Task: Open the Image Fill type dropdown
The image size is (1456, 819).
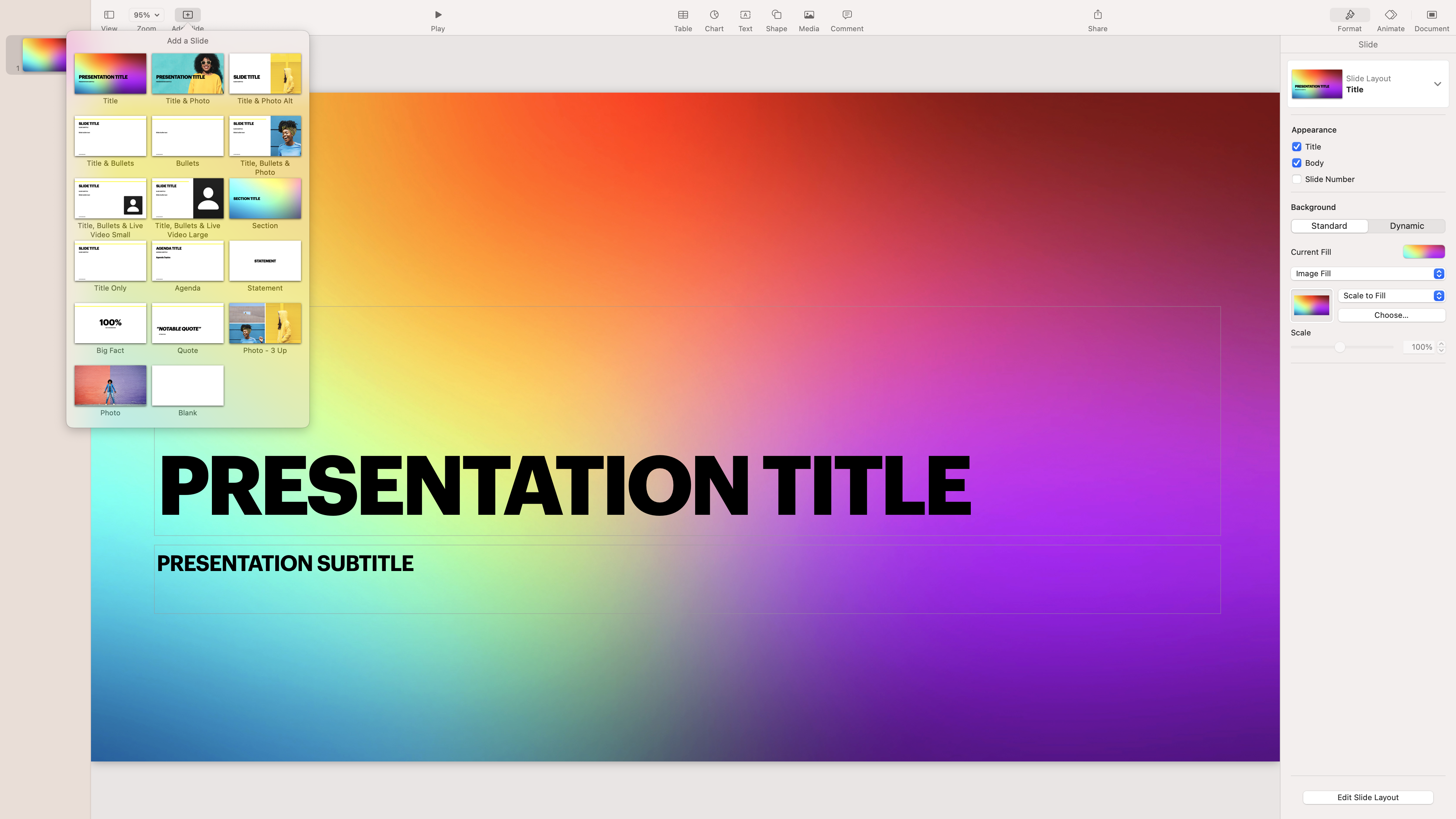Action: 1368,274
